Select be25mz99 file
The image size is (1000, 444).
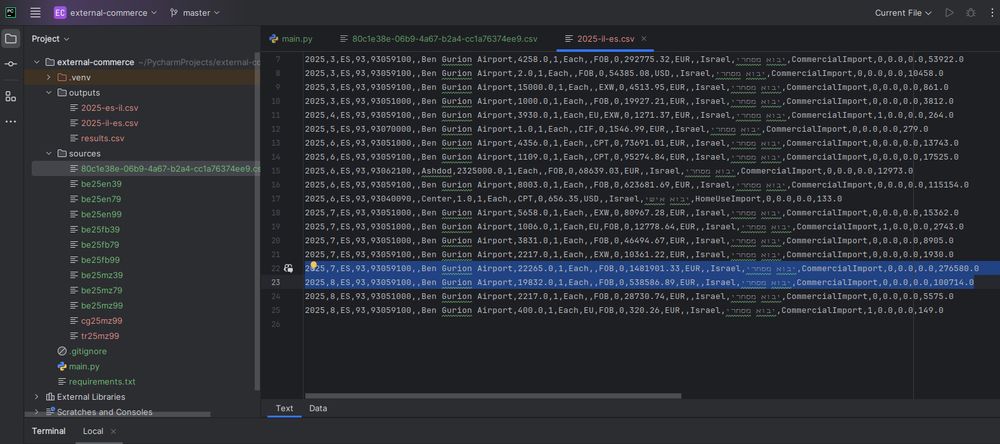tap(101, 306)
